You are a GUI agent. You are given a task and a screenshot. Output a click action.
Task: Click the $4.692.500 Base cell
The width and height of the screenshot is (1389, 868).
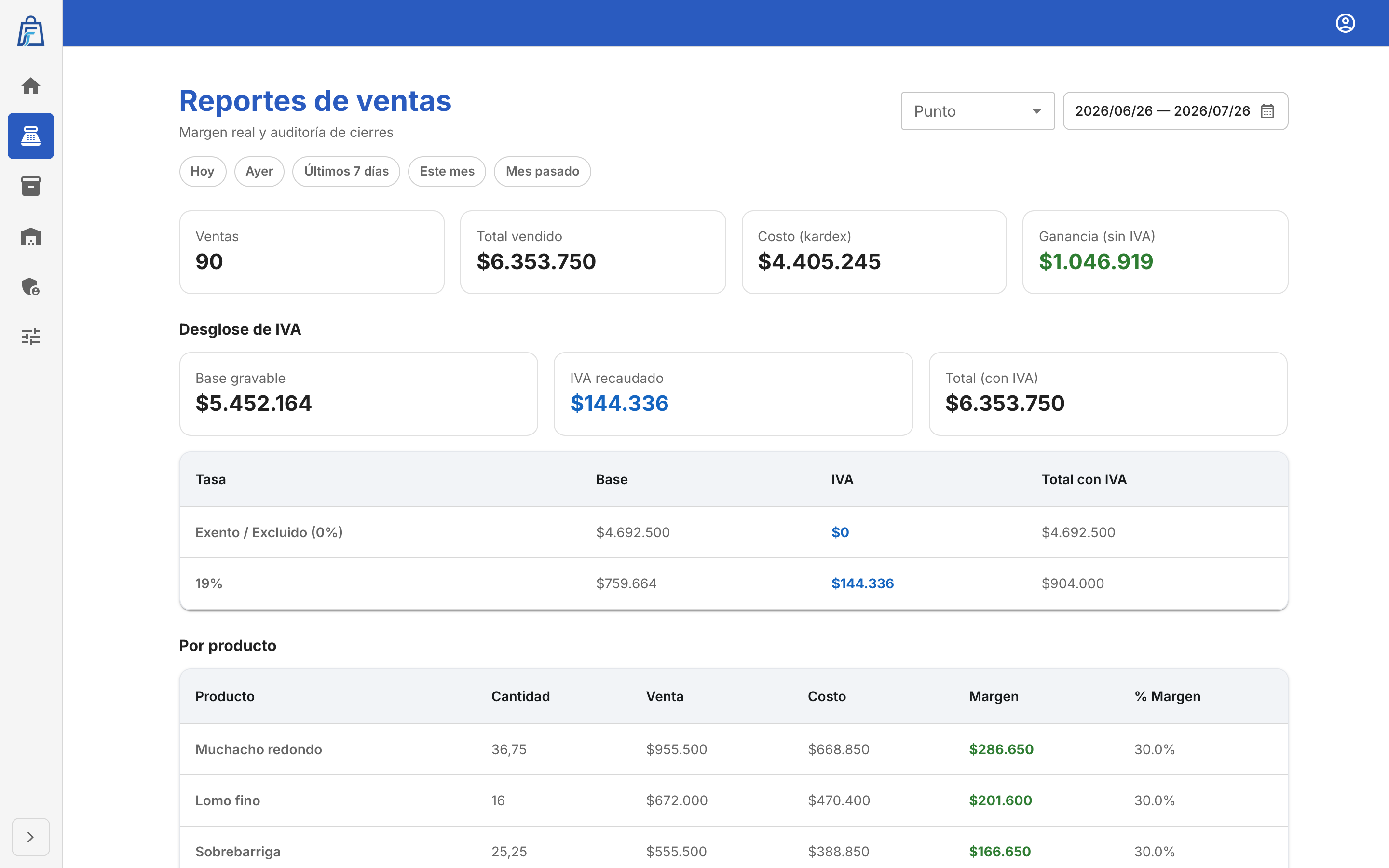tap(633, 532)
